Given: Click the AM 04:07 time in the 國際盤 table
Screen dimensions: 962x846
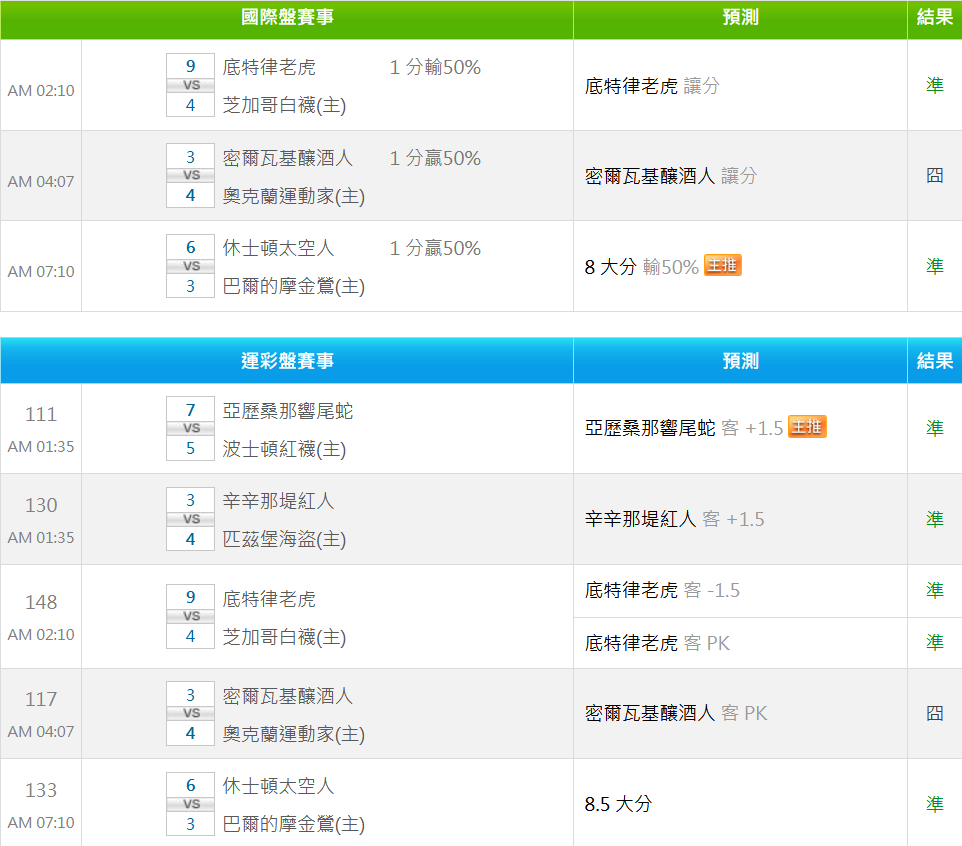Looking at the screenshot, I should tap(40, 182).
